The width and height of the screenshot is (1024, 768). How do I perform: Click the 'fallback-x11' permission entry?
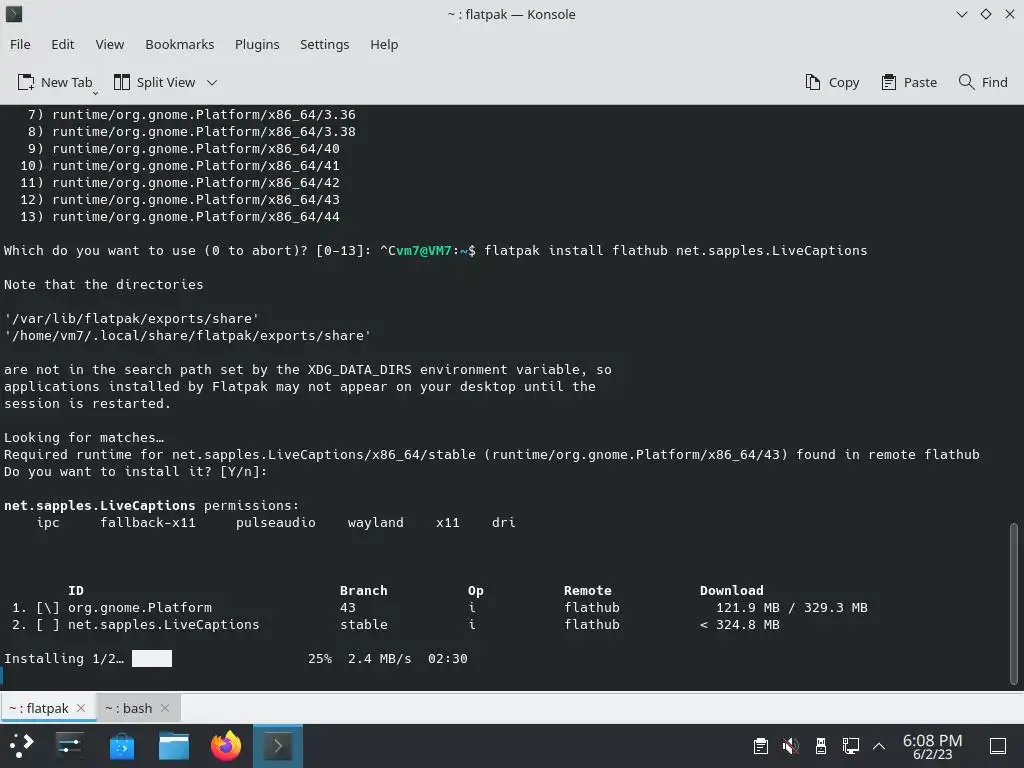(148, 522)
